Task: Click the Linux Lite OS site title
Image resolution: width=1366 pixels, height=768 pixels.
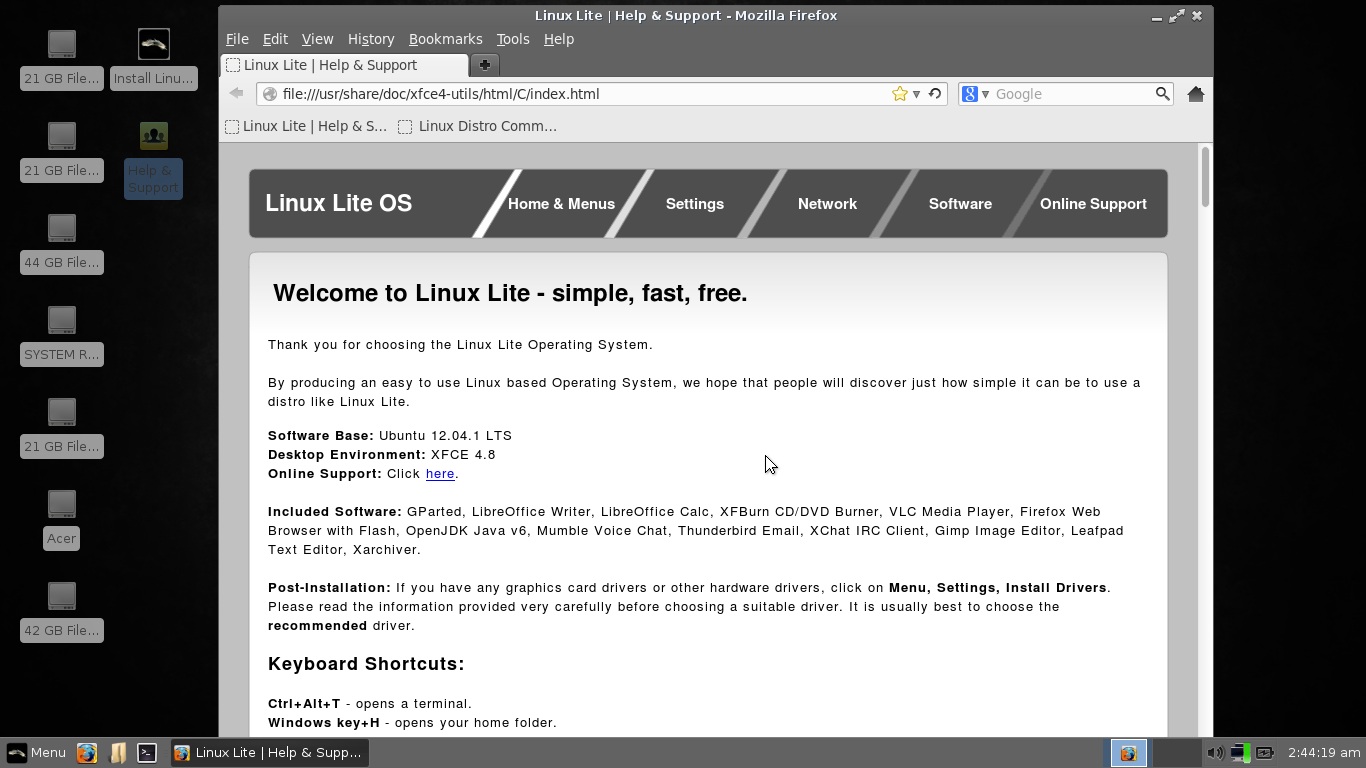Action: click(338, 203)
